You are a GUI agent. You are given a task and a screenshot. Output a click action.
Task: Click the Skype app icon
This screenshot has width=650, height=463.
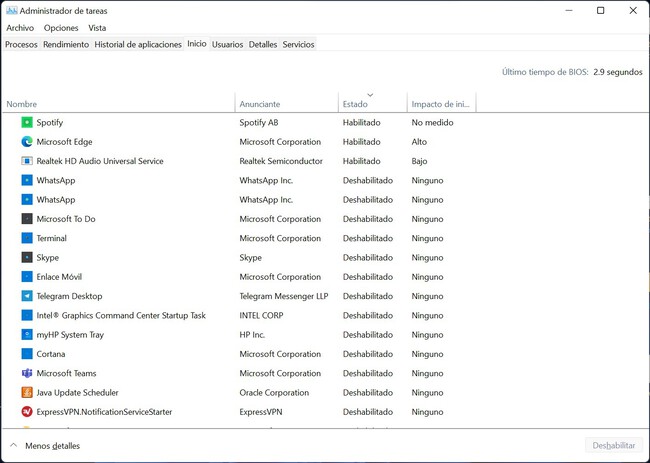tap(27, 257)
